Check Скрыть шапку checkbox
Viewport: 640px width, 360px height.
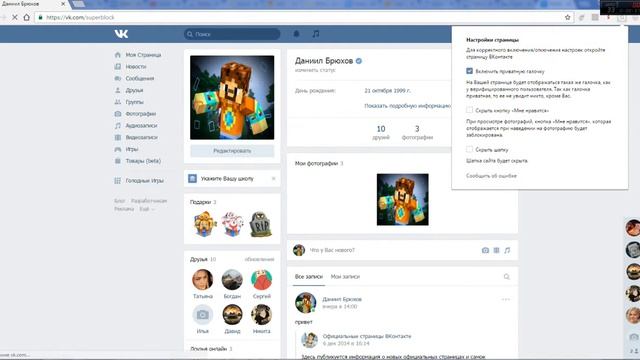[469, 149]
